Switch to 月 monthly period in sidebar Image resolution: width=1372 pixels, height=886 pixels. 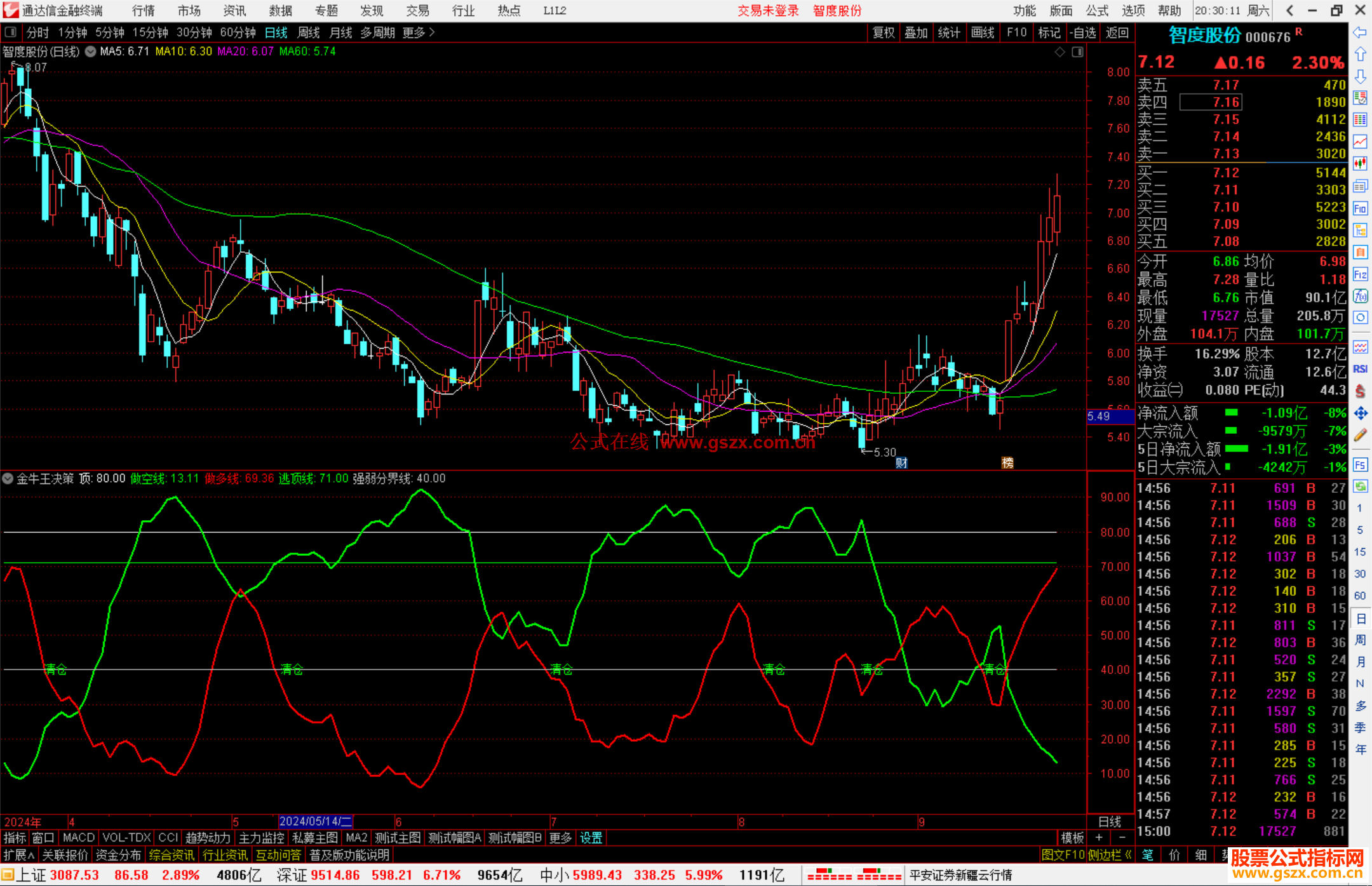point(1360,662)
